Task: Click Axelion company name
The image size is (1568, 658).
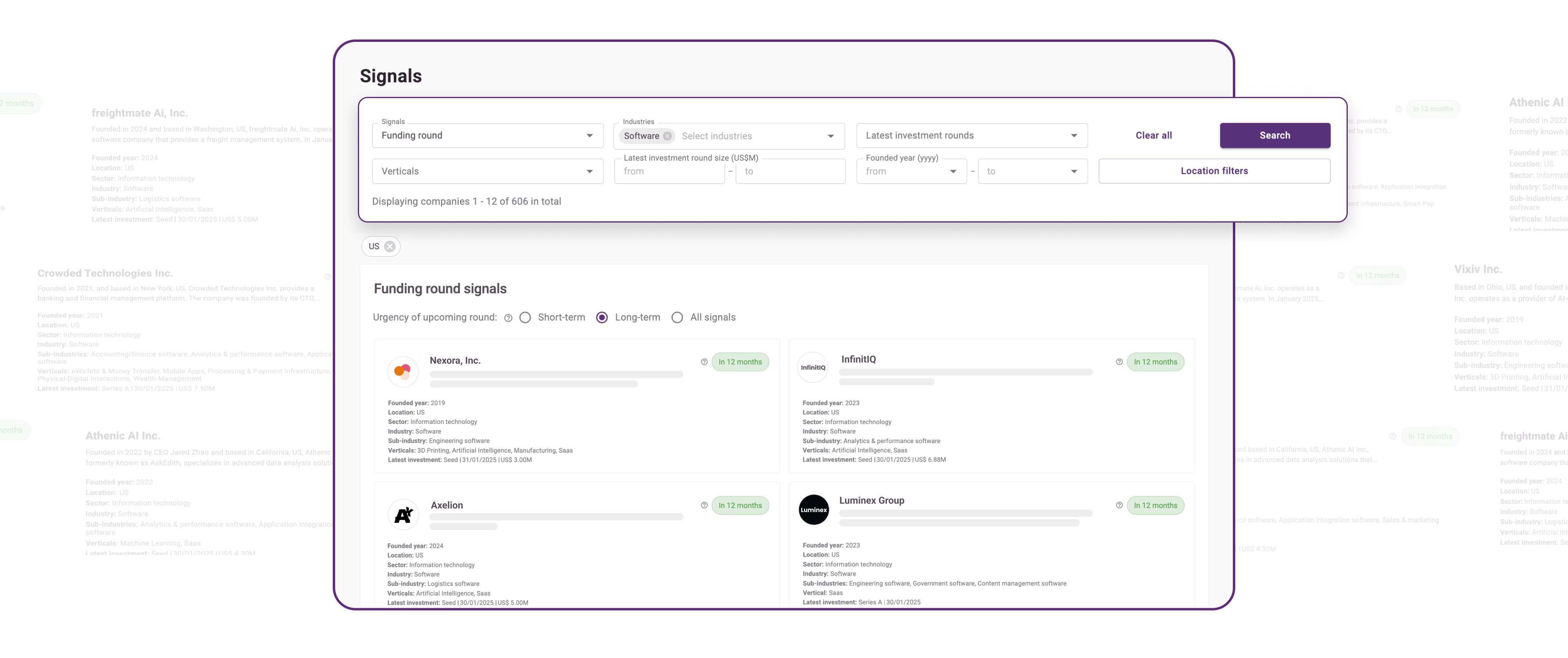Action: 447,505
